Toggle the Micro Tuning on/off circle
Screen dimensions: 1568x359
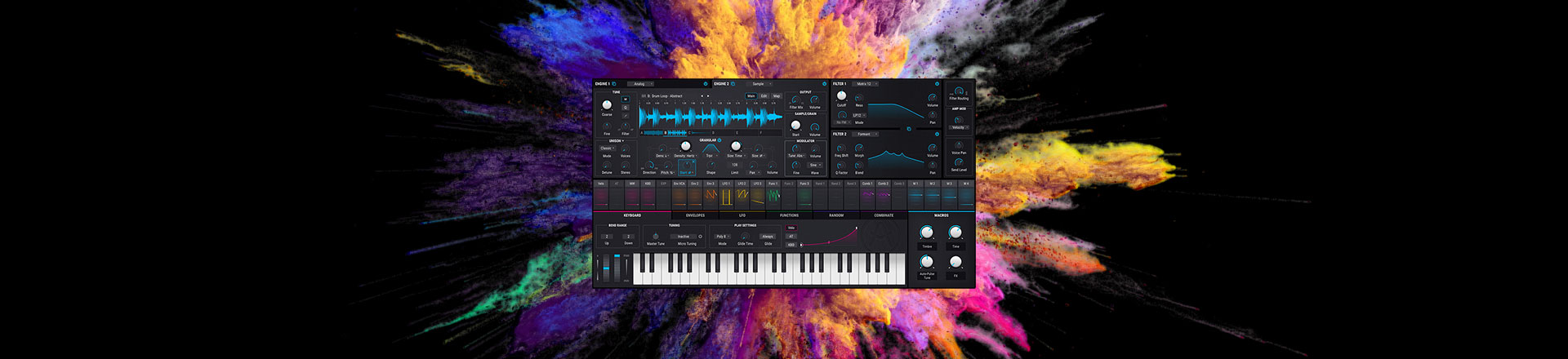tap(700, 237)
